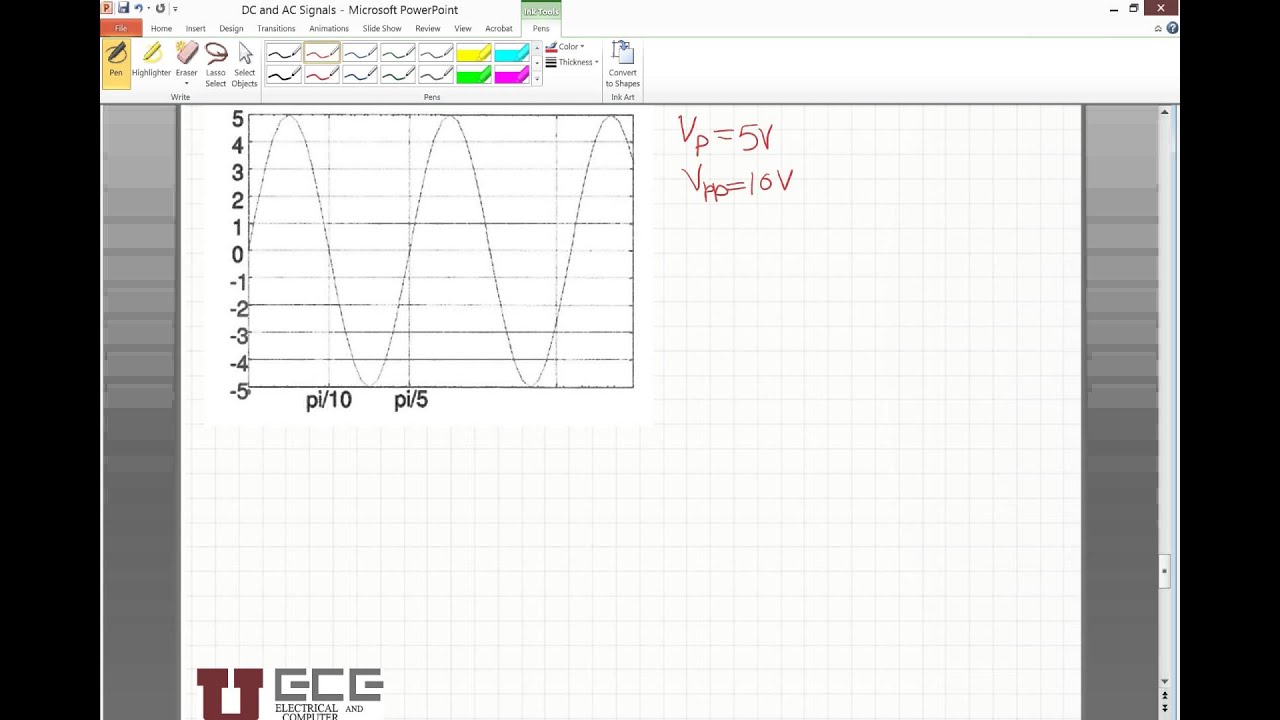This screenshot has height=720, width=1280.
Task: Open PowerPoint Help question mark
Action: pyautogui.click(x=1172, y=28)
